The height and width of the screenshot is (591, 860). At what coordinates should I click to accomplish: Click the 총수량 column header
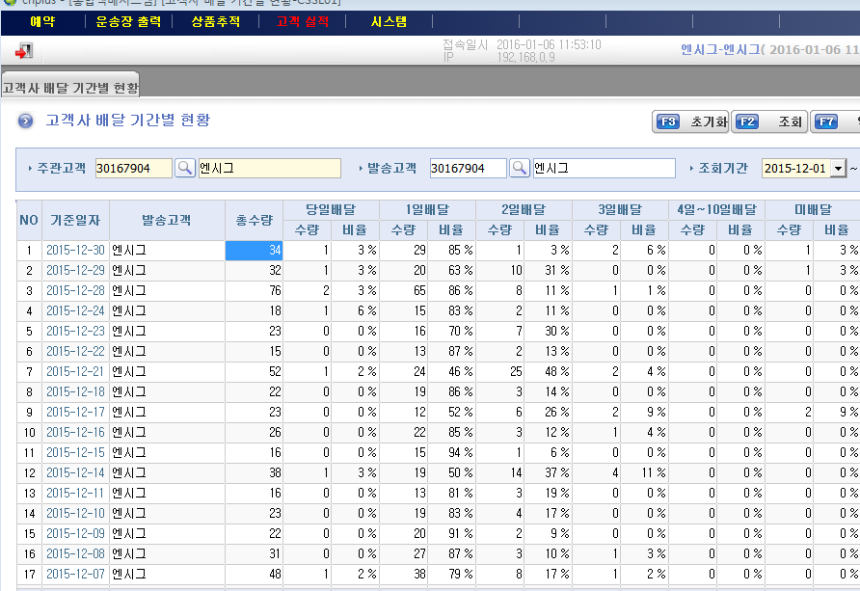(x=254, y=220)
